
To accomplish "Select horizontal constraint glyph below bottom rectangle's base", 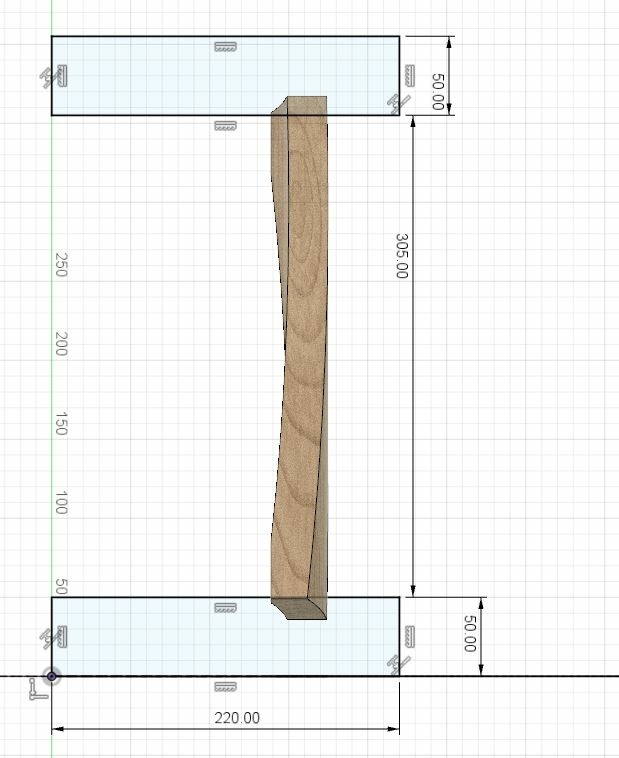I will tap(225, 686).
